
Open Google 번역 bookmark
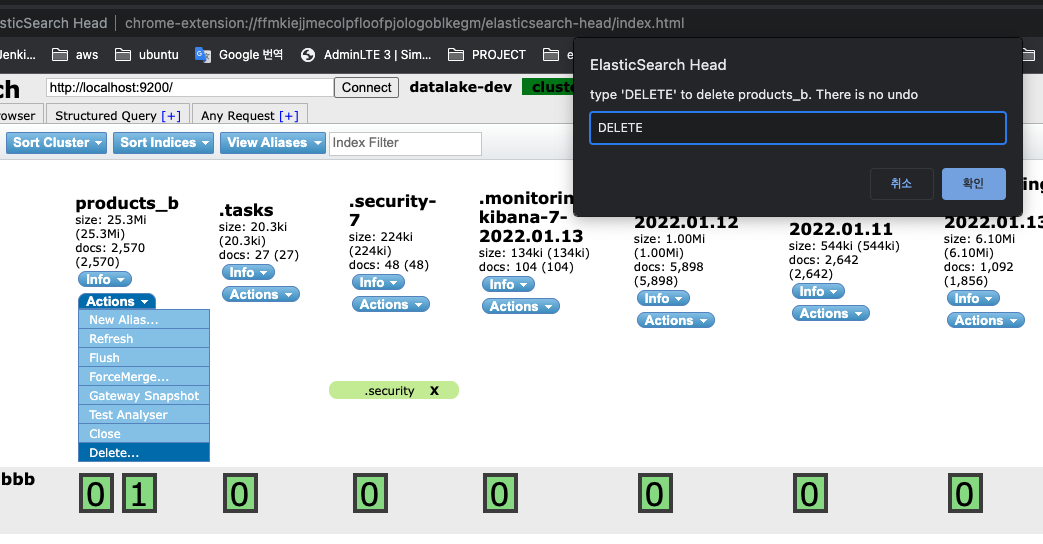tap(238, 55)
